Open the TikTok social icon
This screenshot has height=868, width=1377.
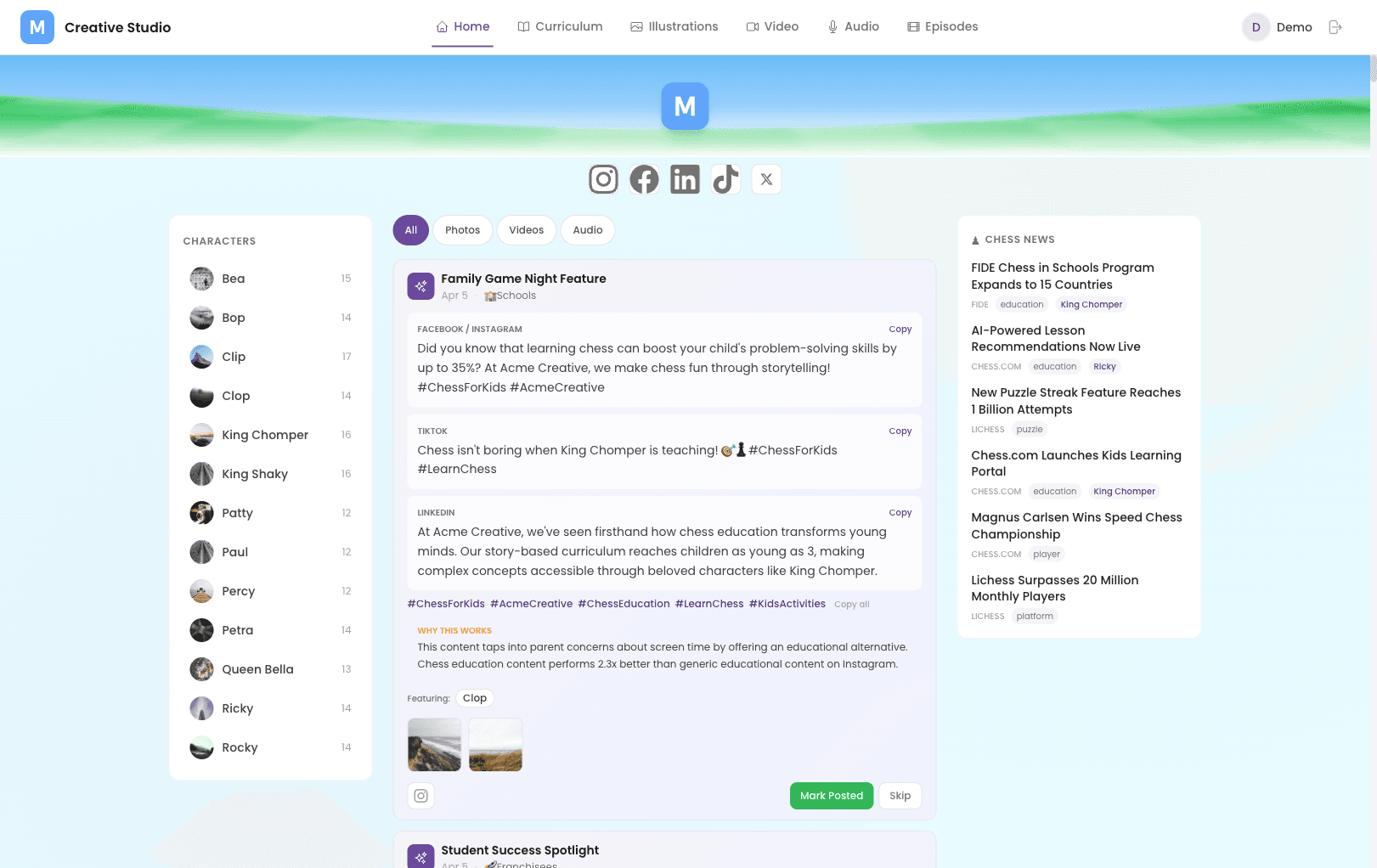(725, 179)
